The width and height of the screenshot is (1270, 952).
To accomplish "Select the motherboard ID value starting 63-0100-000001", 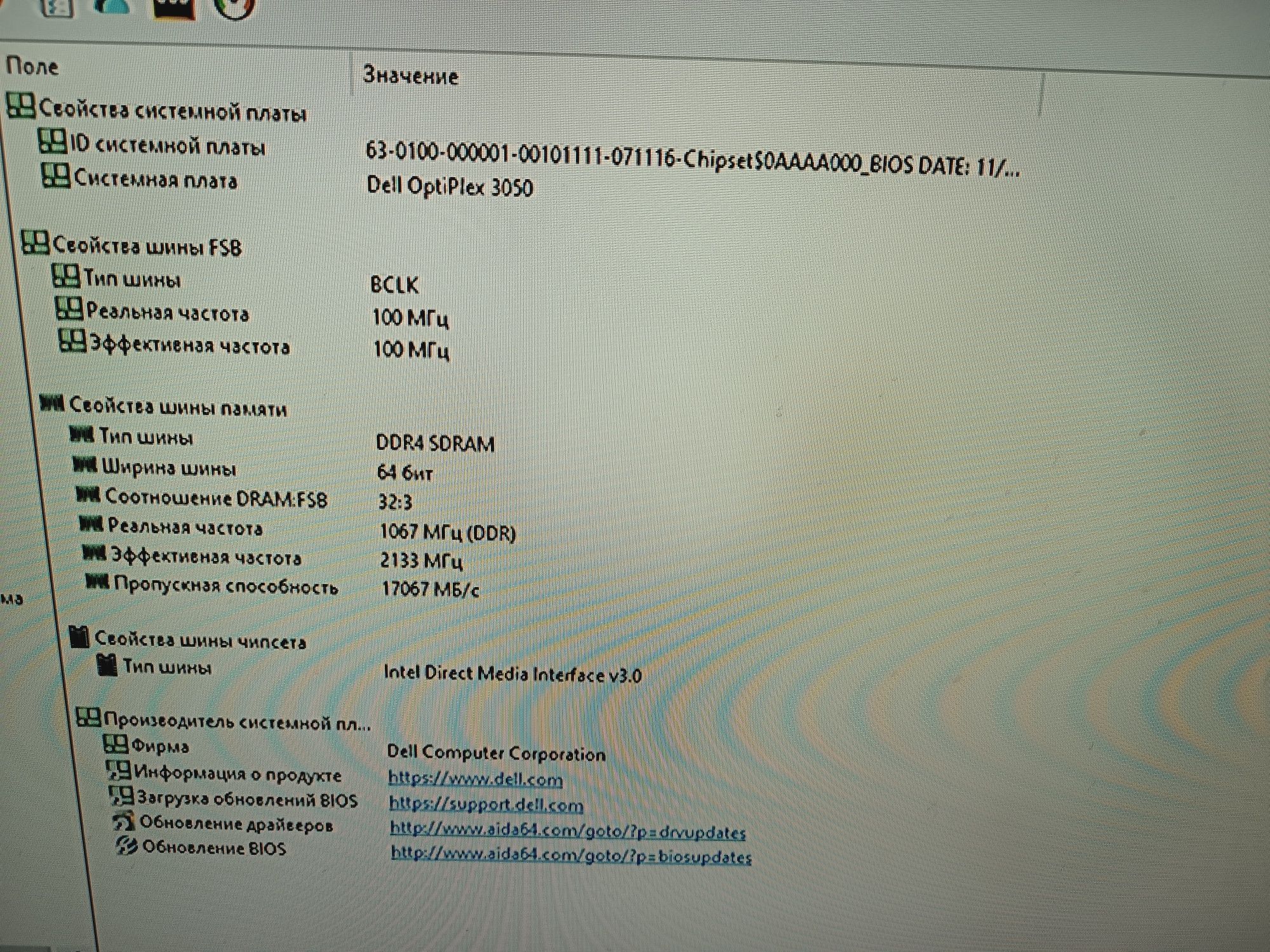I will click(x=693, y=159).
